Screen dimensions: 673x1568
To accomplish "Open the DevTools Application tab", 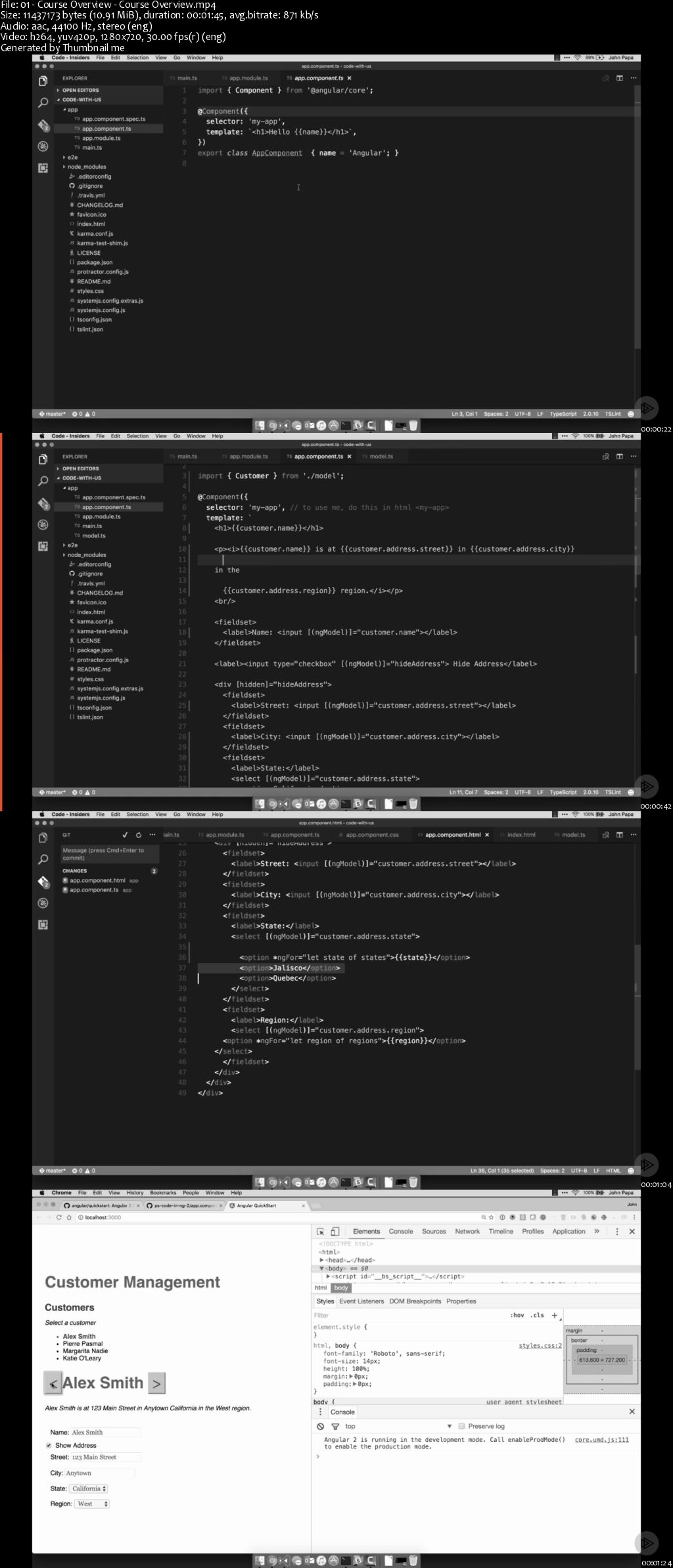I will click(x=569, y=1232).
